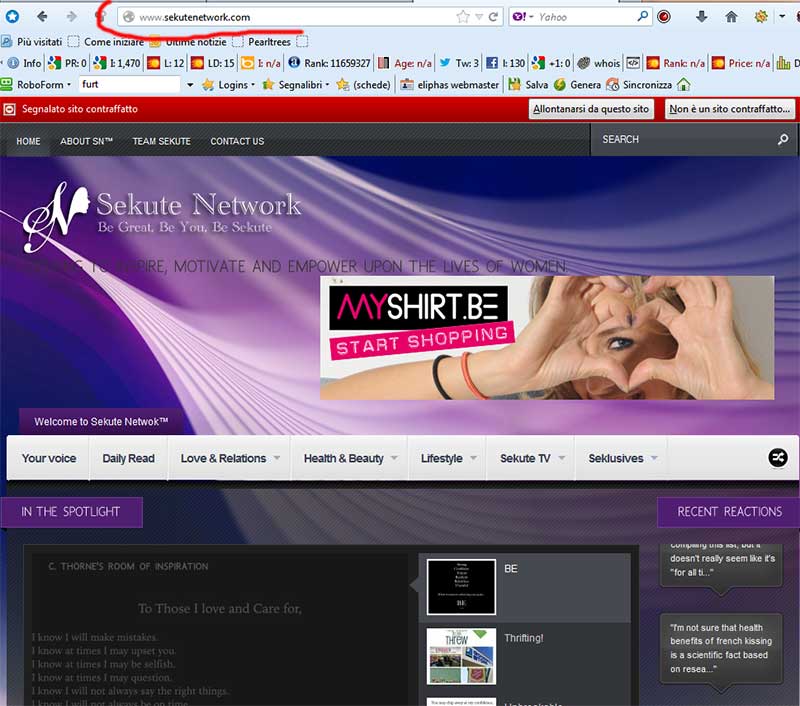Select the BE spotlight thumbnail
The width and height of the screenshot is (800, 706).
(461, 587)
